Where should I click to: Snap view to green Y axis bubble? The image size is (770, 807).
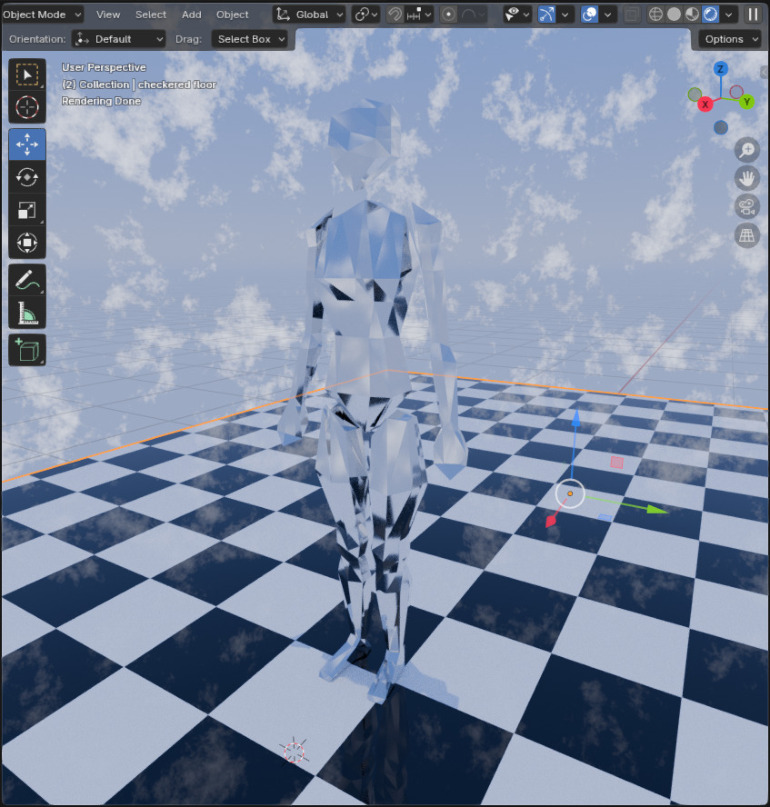pos(747,102)
